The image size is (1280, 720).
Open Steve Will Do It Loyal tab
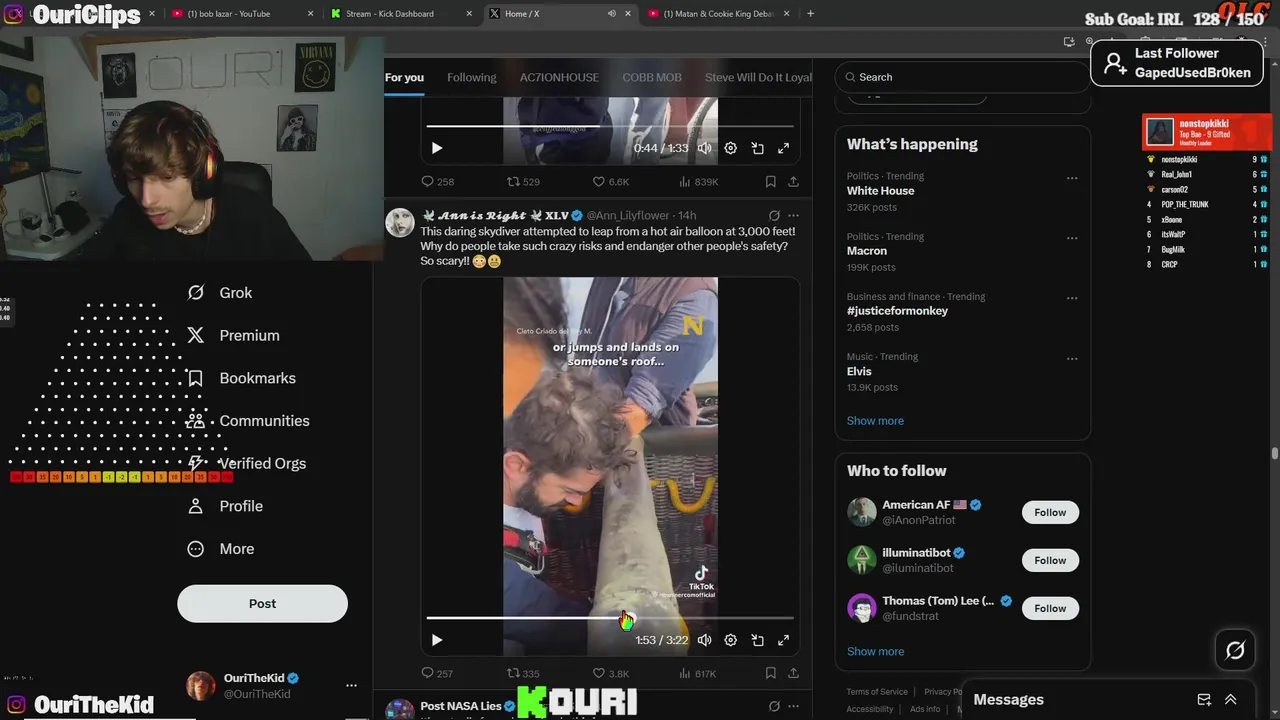(758, 77)
